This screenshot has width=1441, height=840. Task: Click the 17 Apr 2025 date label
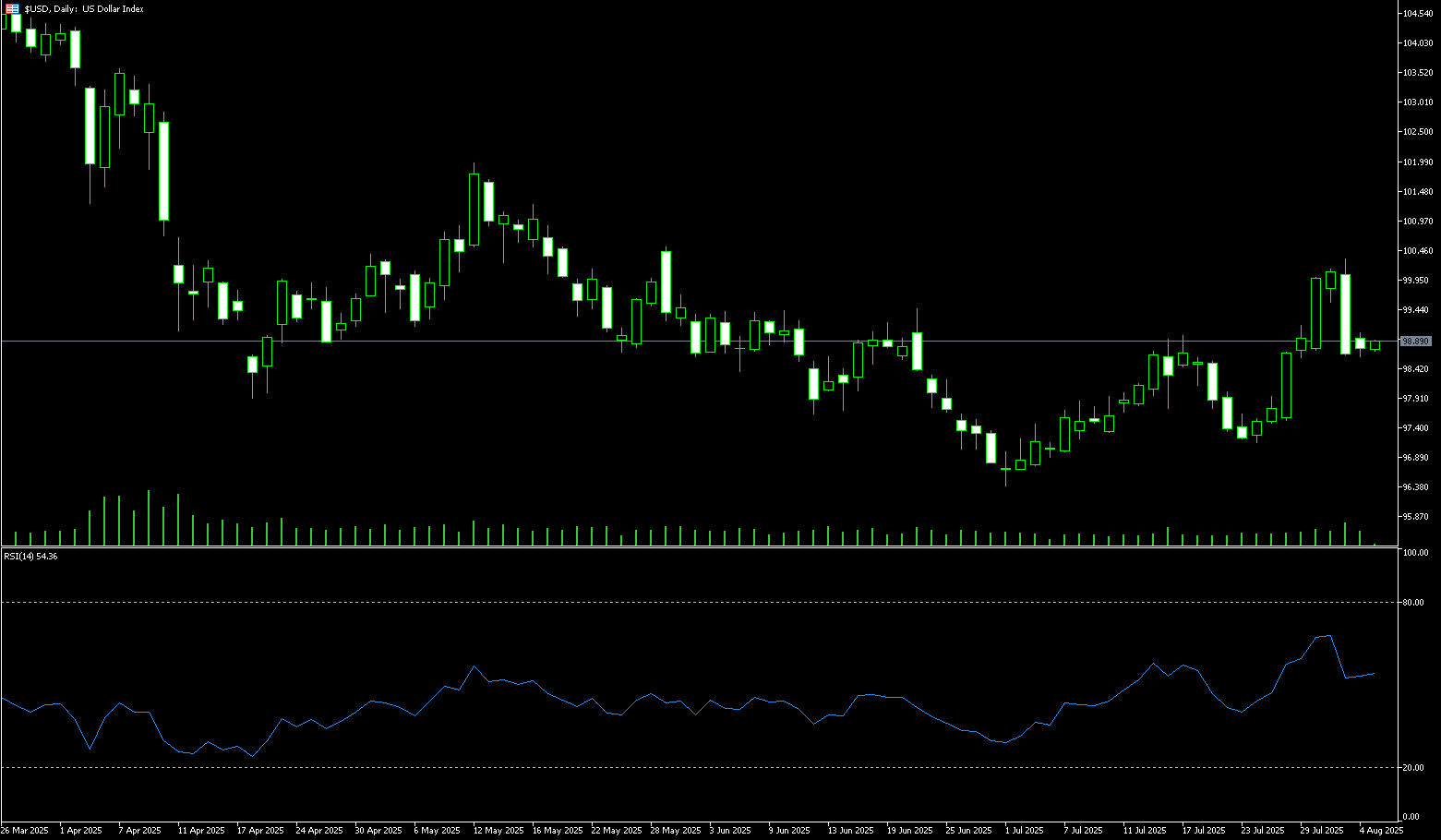(x=260, y=831)
